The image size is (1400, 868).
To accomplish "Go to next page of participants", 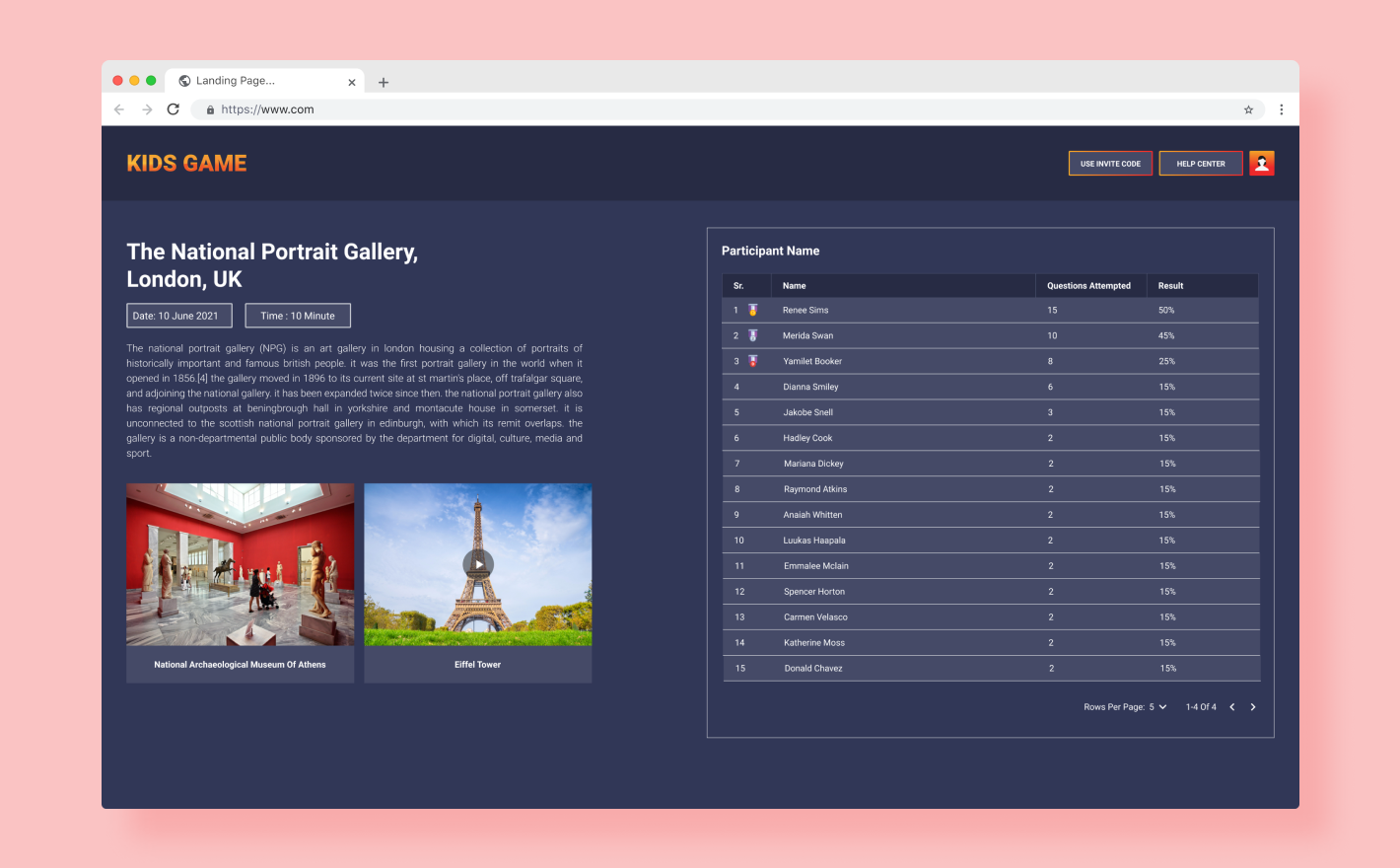I will click(x=1253, y=707).
